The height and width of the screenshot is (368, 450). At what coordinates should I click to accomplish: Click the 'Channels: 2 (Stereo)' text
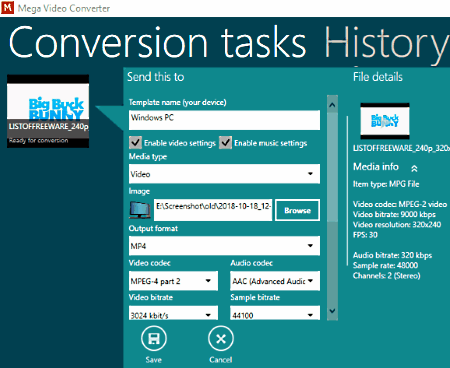pyautogui.click(x=386, y=276)
